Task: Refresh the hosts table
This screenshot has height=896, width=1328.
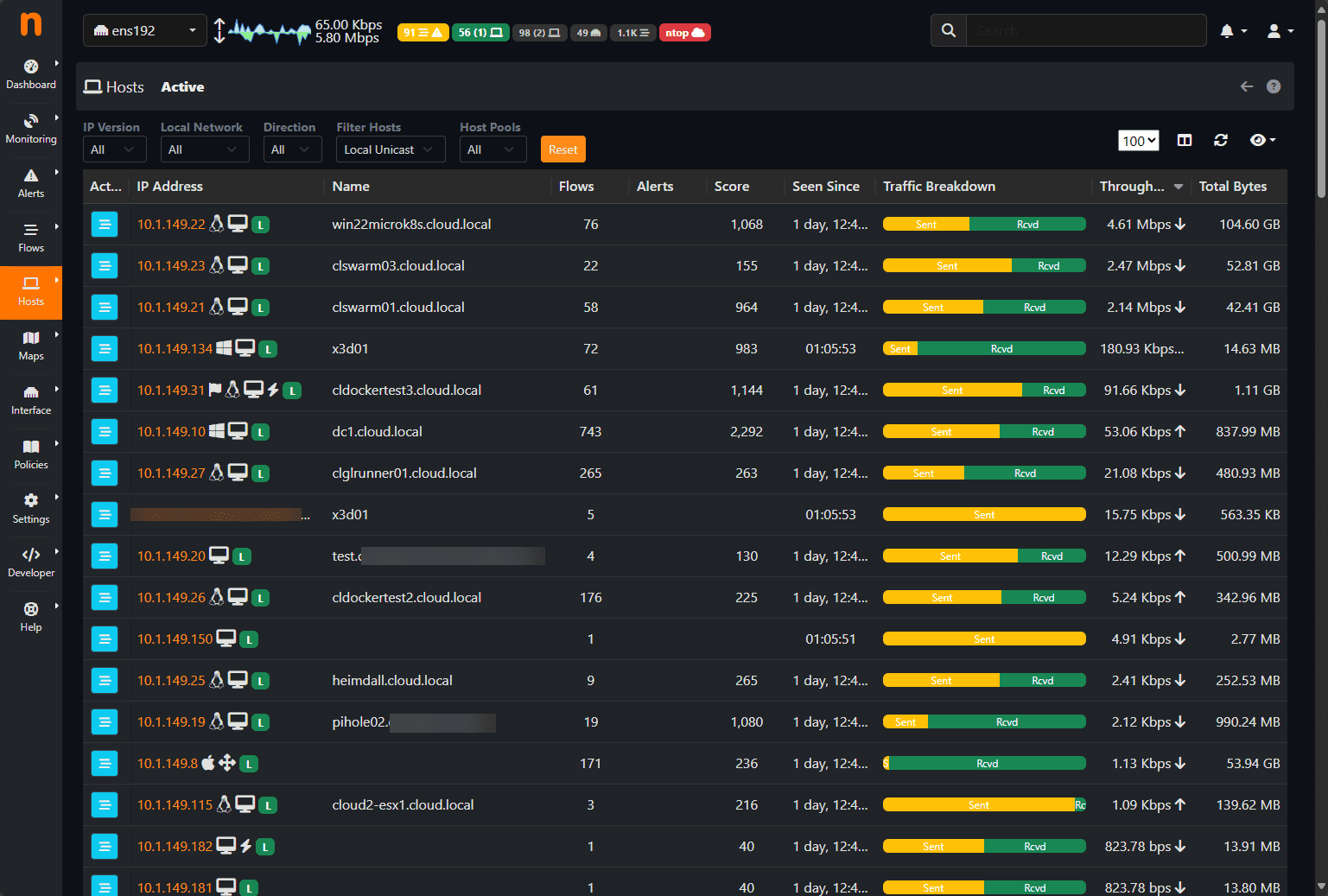Action: pyautogui.click(x=1220, y=140)
